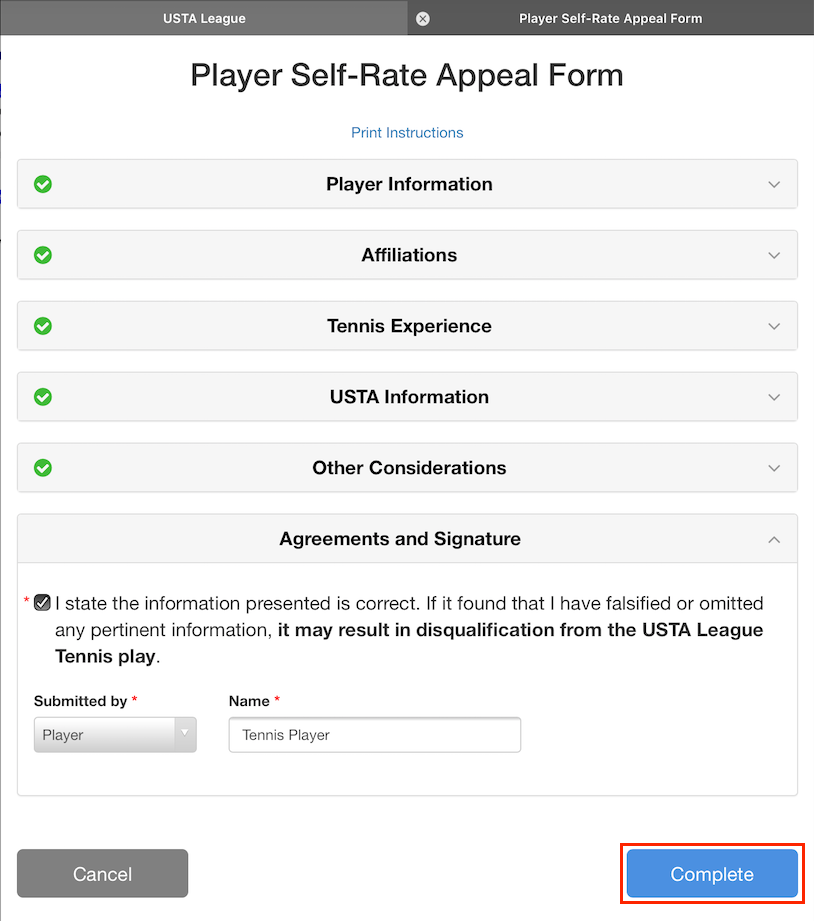Expand the Tennis Experience section chevron
Screen dimensions: 814x921
click(x=774, y=327)
